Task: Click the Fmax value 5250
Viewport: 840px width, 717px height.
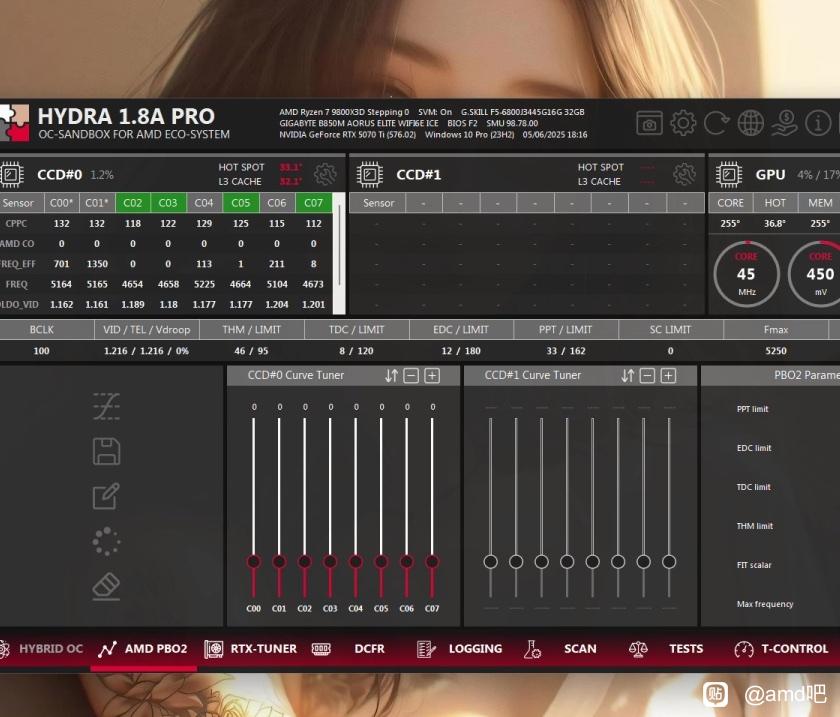Action: pyautogui.click(x=776, y=351)
